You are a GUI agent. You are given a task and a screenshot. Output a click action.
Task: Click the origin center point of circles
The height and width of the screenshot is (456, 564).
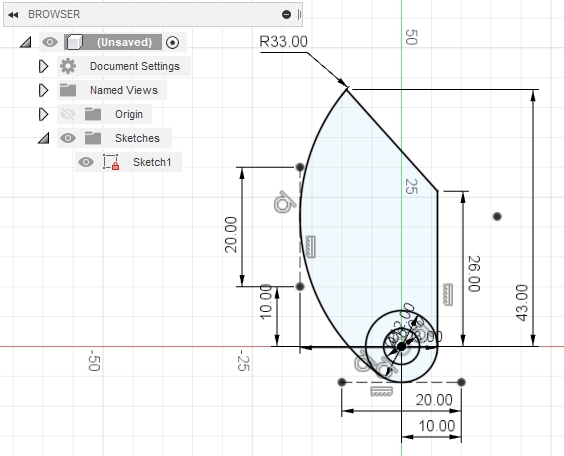pos(401,347)
